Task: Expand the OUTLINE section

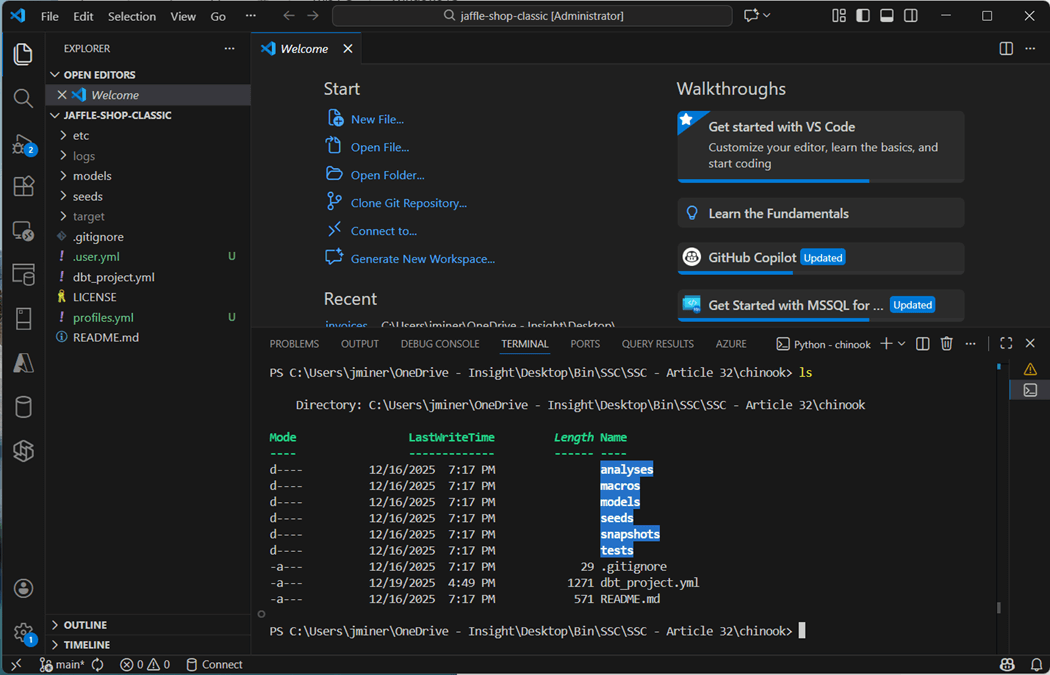Action: [x=85, y=625]
